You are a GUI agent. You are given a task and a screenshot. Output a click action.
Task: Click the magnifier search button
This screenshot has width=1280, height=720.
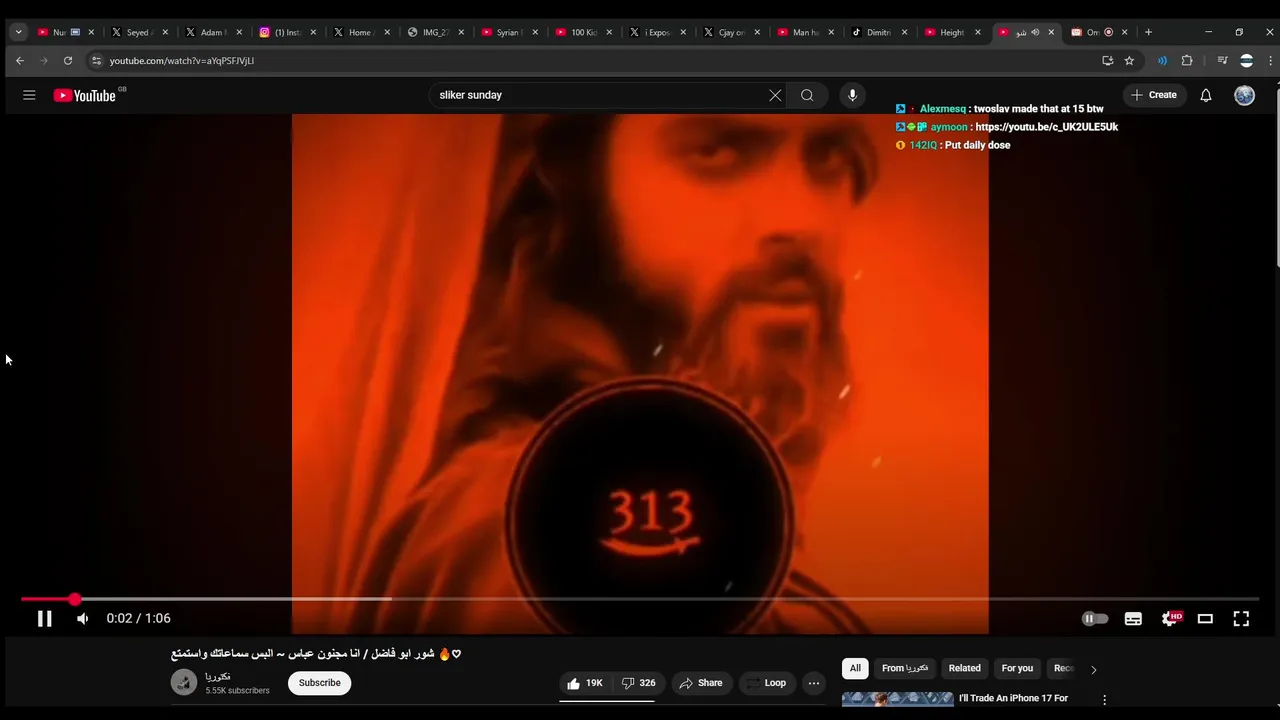(x=807, y=95)
